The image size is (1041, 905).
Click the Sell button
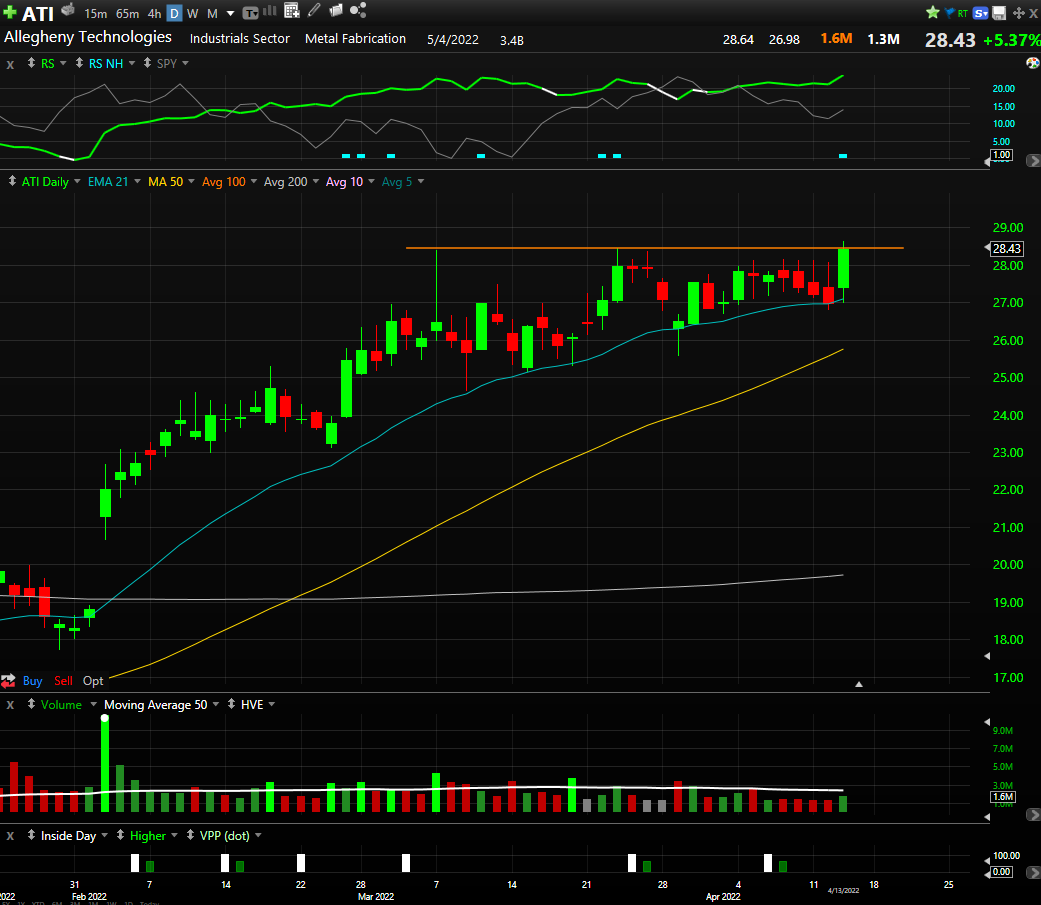point(63,681)
